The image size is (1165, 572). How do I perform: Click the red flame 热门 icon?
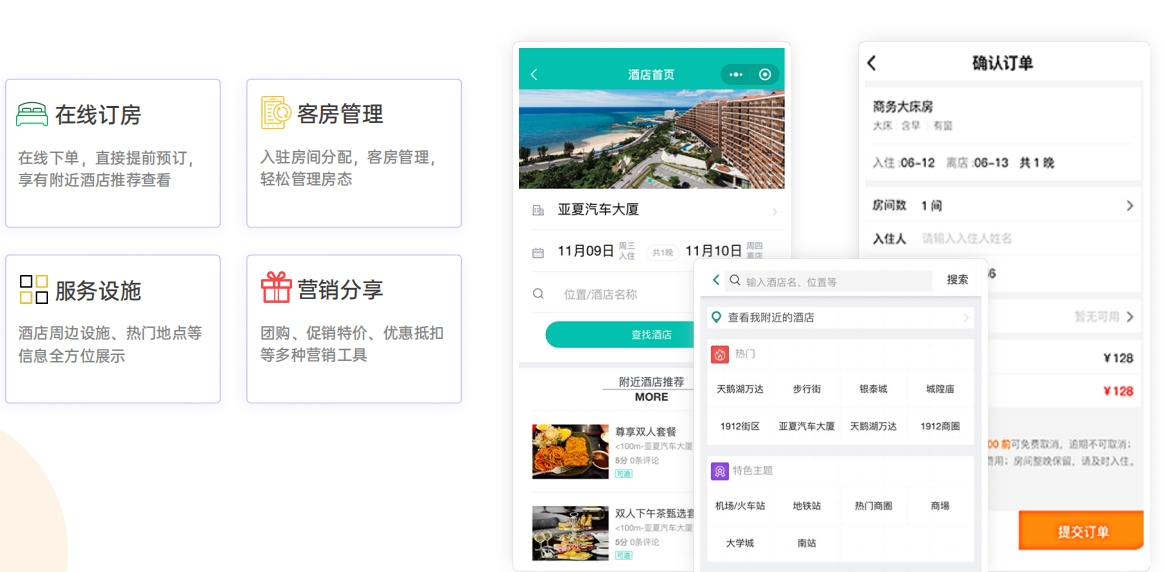[719, 354]
